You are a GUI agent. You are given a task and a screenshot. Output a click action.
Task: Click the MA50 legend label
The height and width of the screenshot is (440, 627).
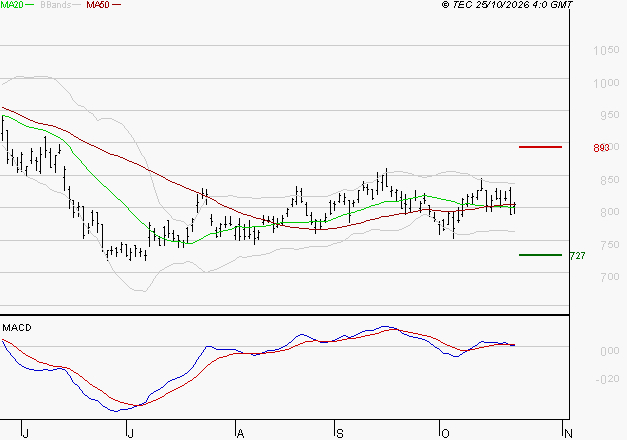[98, 5]
